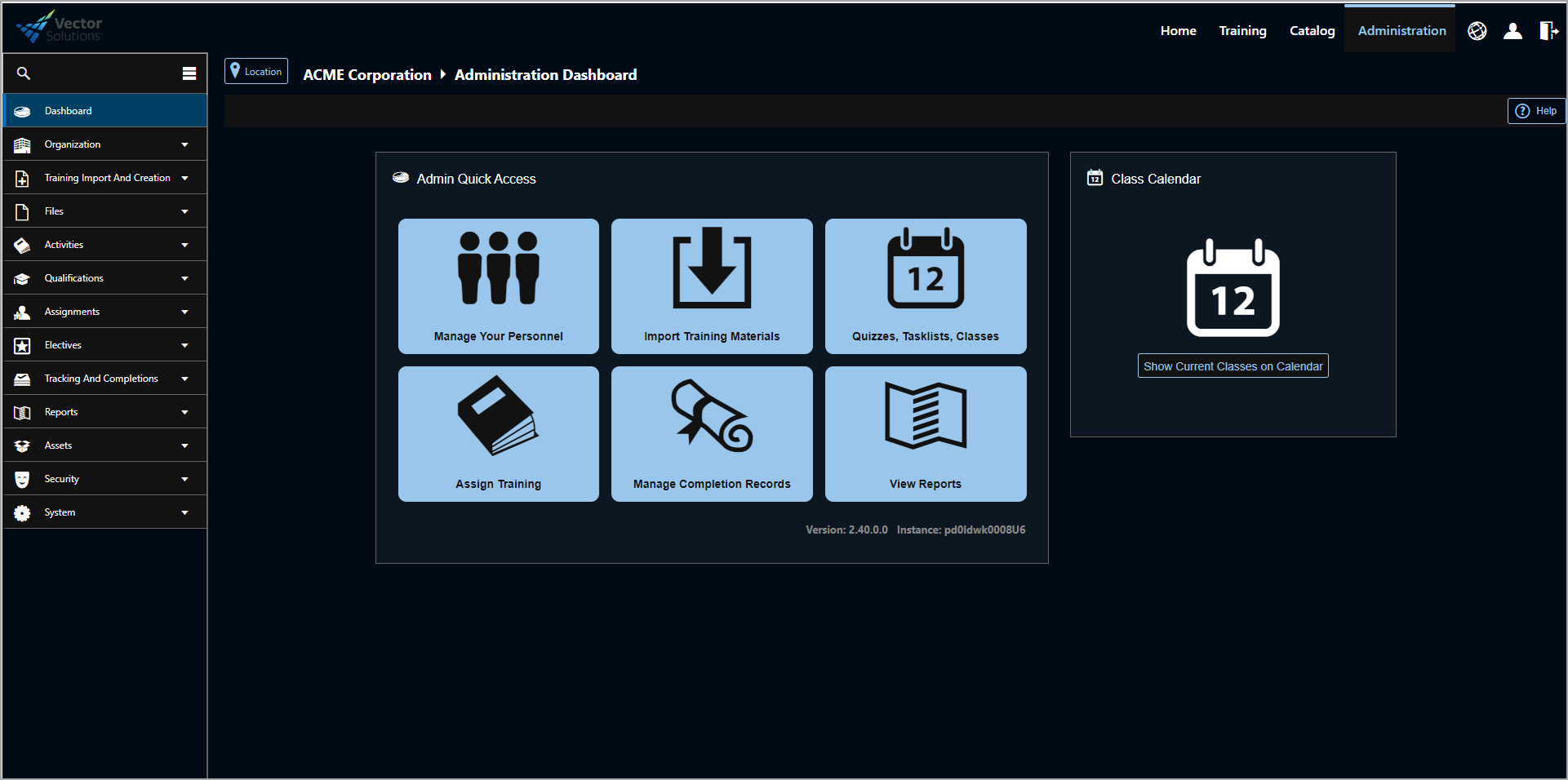Select the Import Training Materials icon
Screen dimensions: 1568x780
point(711,269)
